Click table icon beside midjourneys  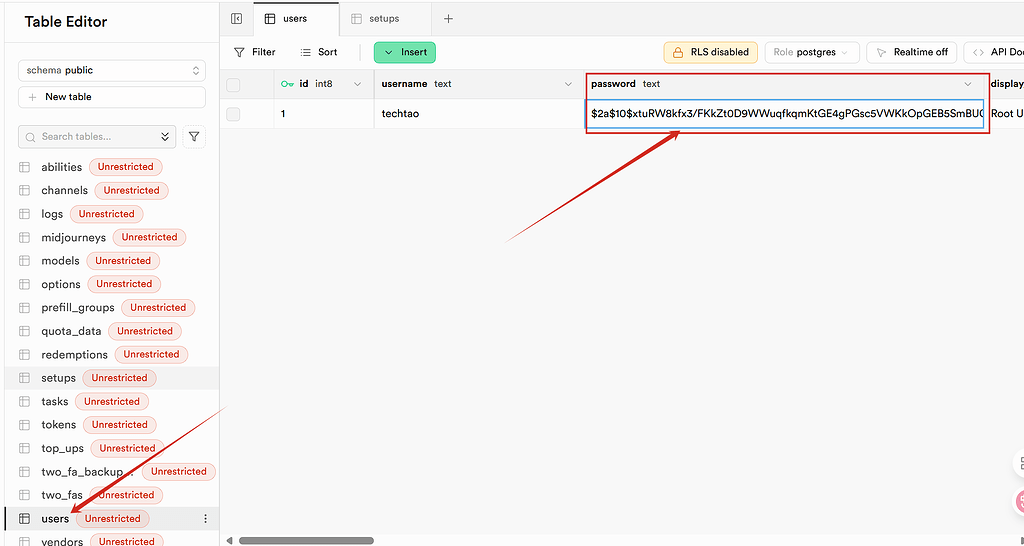[25, 237]
